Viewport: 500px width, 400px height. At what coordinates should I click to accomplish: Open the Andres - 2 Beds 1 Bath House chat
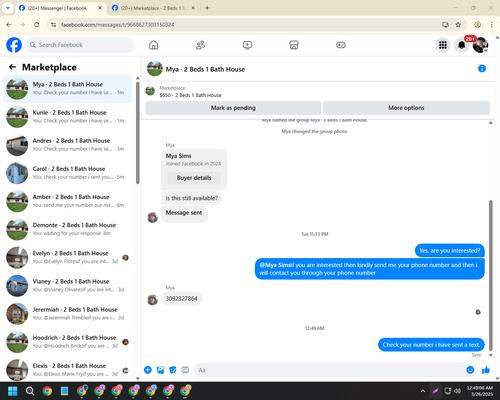(x=68, y=145)
